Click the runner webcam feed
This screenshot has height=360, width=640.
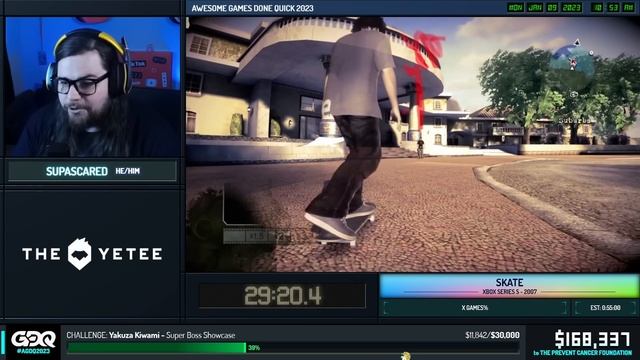[93, 87]
